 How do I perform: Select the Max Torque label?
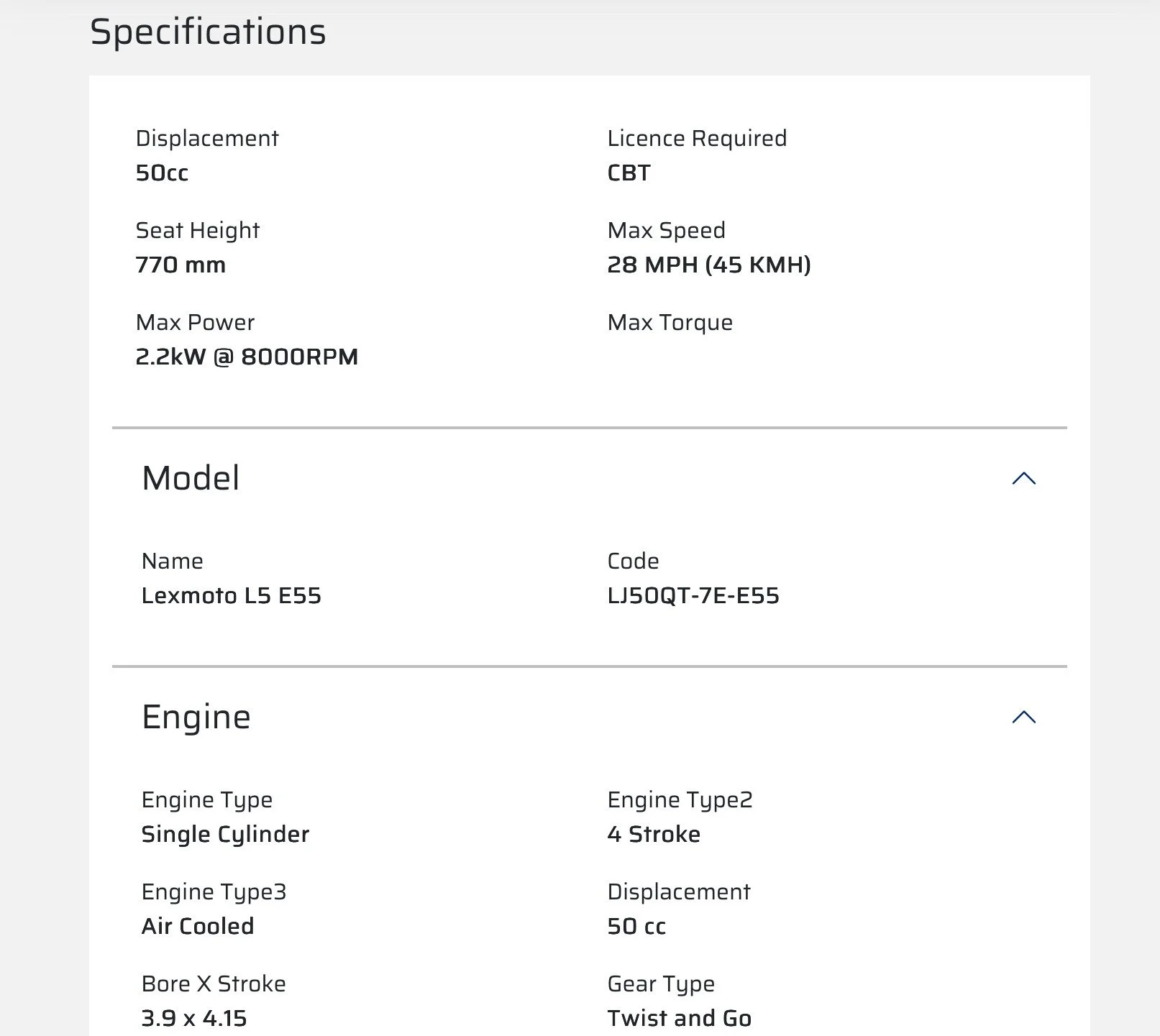pyautogui.click(x=670, y=323)
